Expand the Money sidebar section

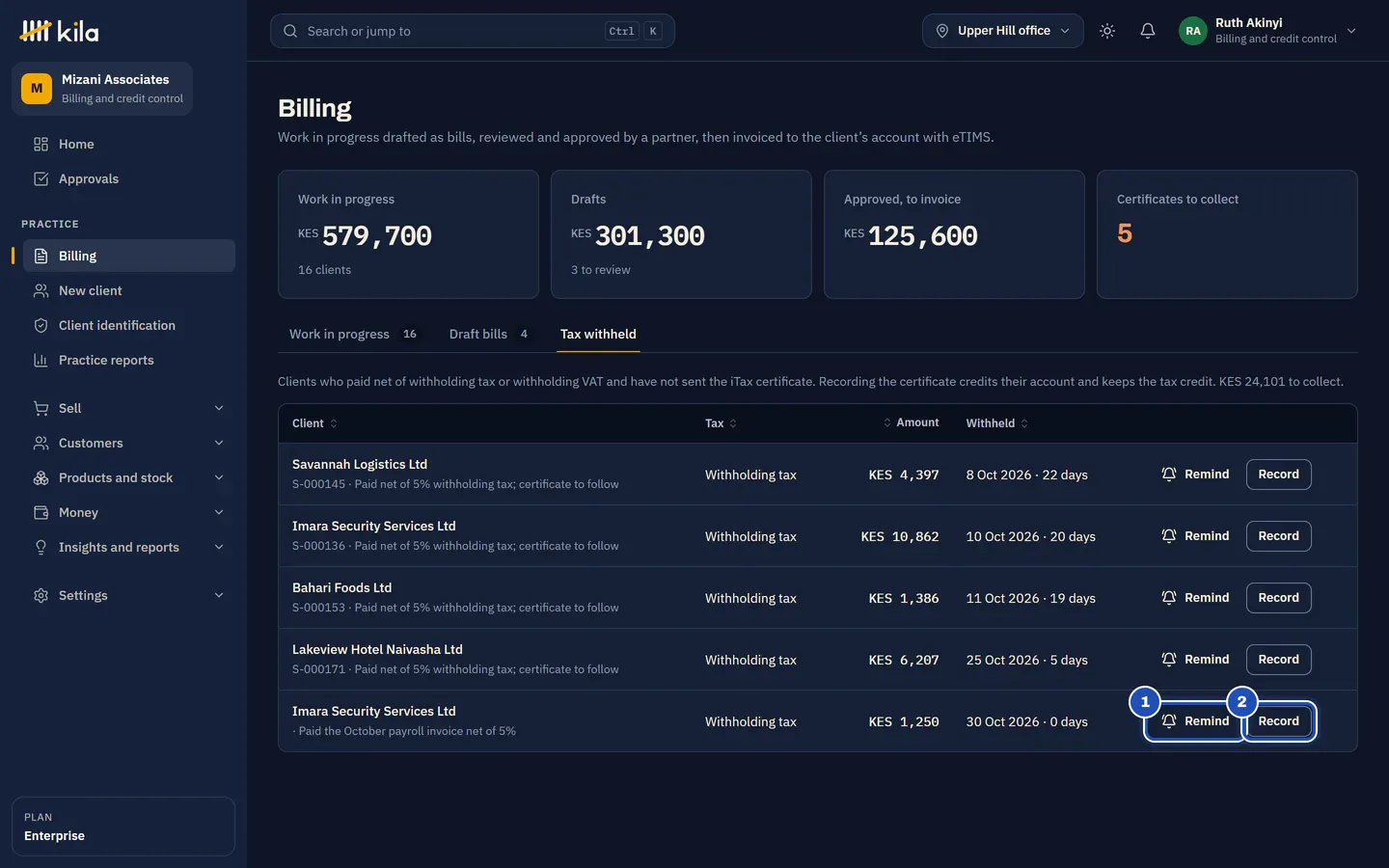click(x=129, y=512)
